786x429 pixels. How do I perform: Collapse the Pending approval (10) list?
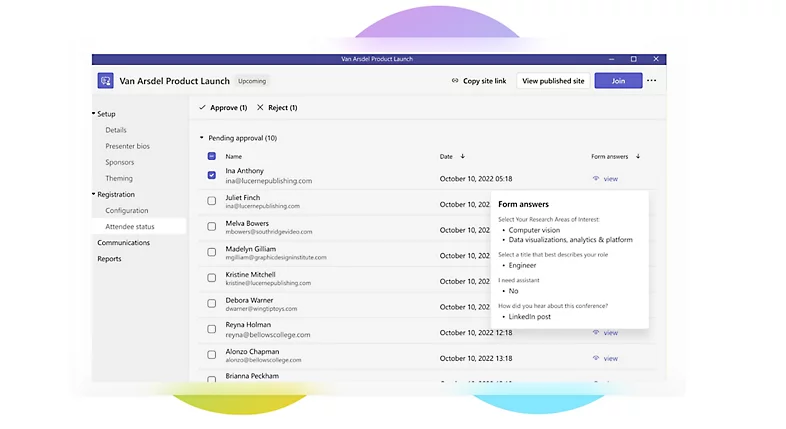tap(201, 138)
